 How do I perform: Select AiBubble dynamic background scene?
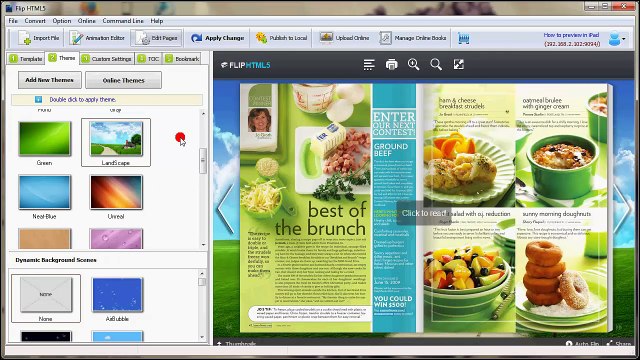pyautogui.click(x=117, y=294)
